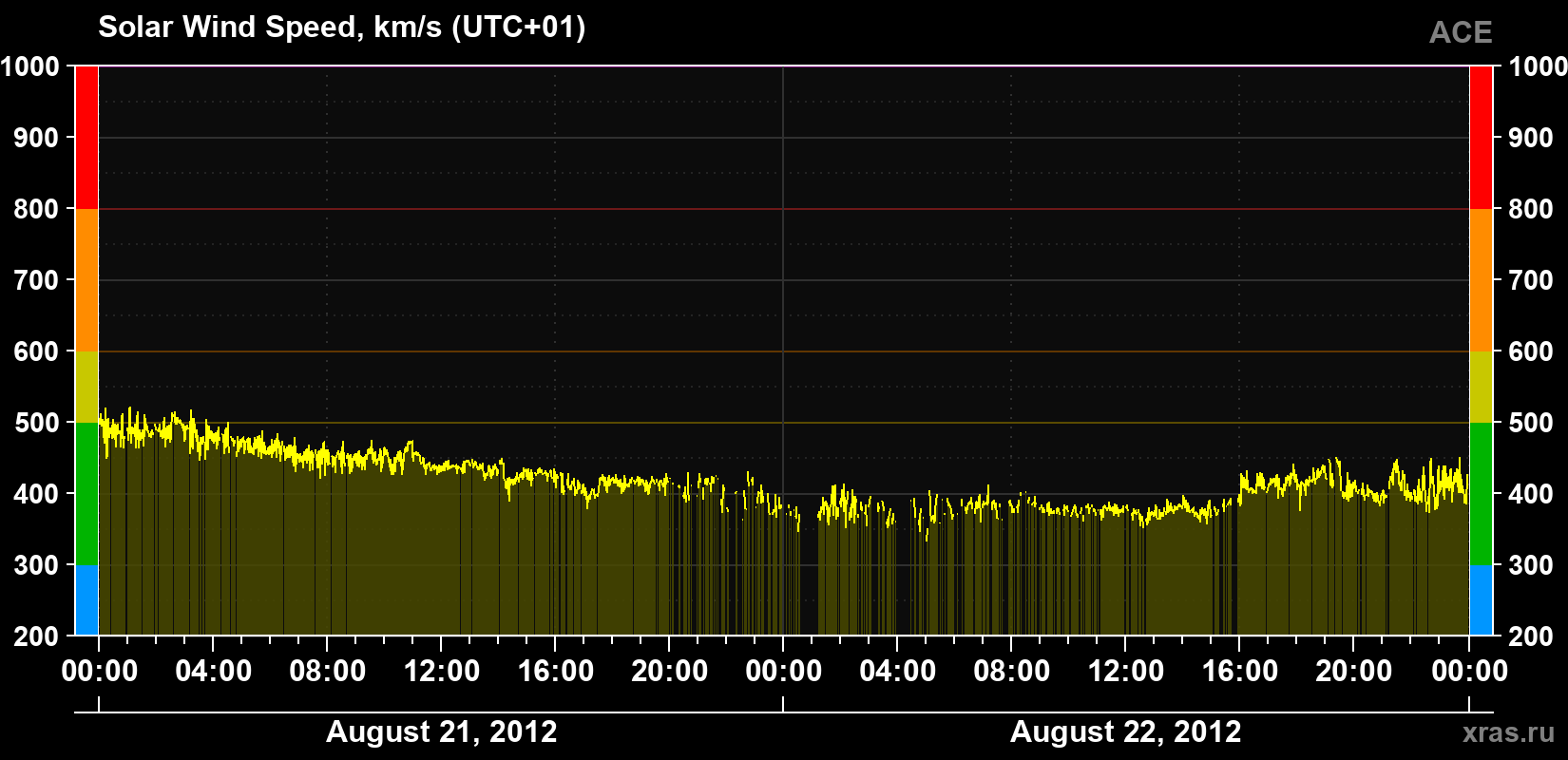
Task: Click the 800 value on right axis
Action: pos(1532,209)
